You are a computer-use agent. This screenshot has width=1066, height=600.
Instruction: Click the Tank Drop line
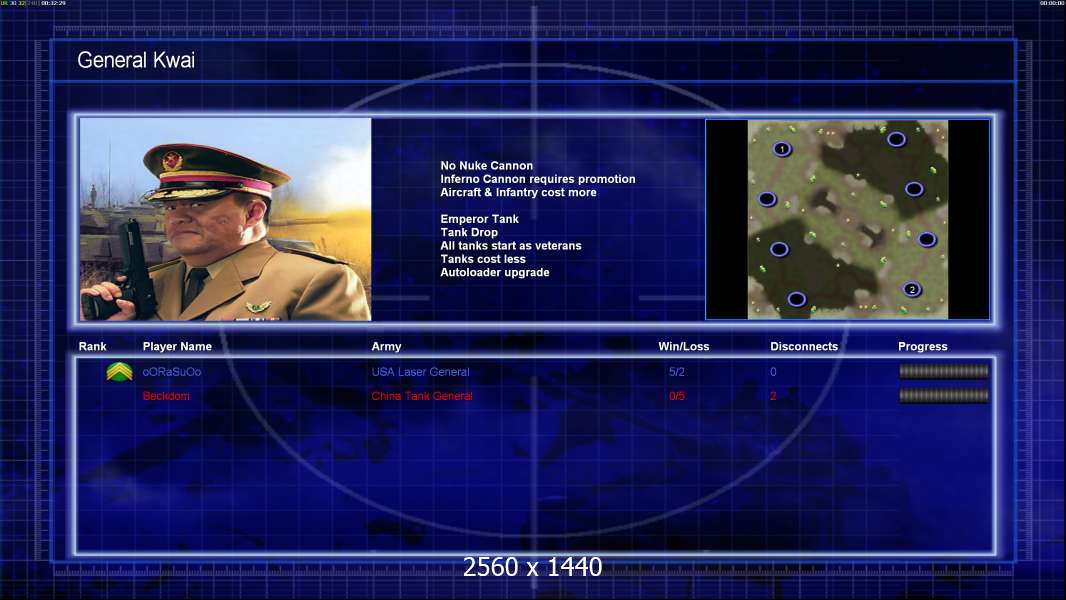pyautogui.click(x=469, y=232)
